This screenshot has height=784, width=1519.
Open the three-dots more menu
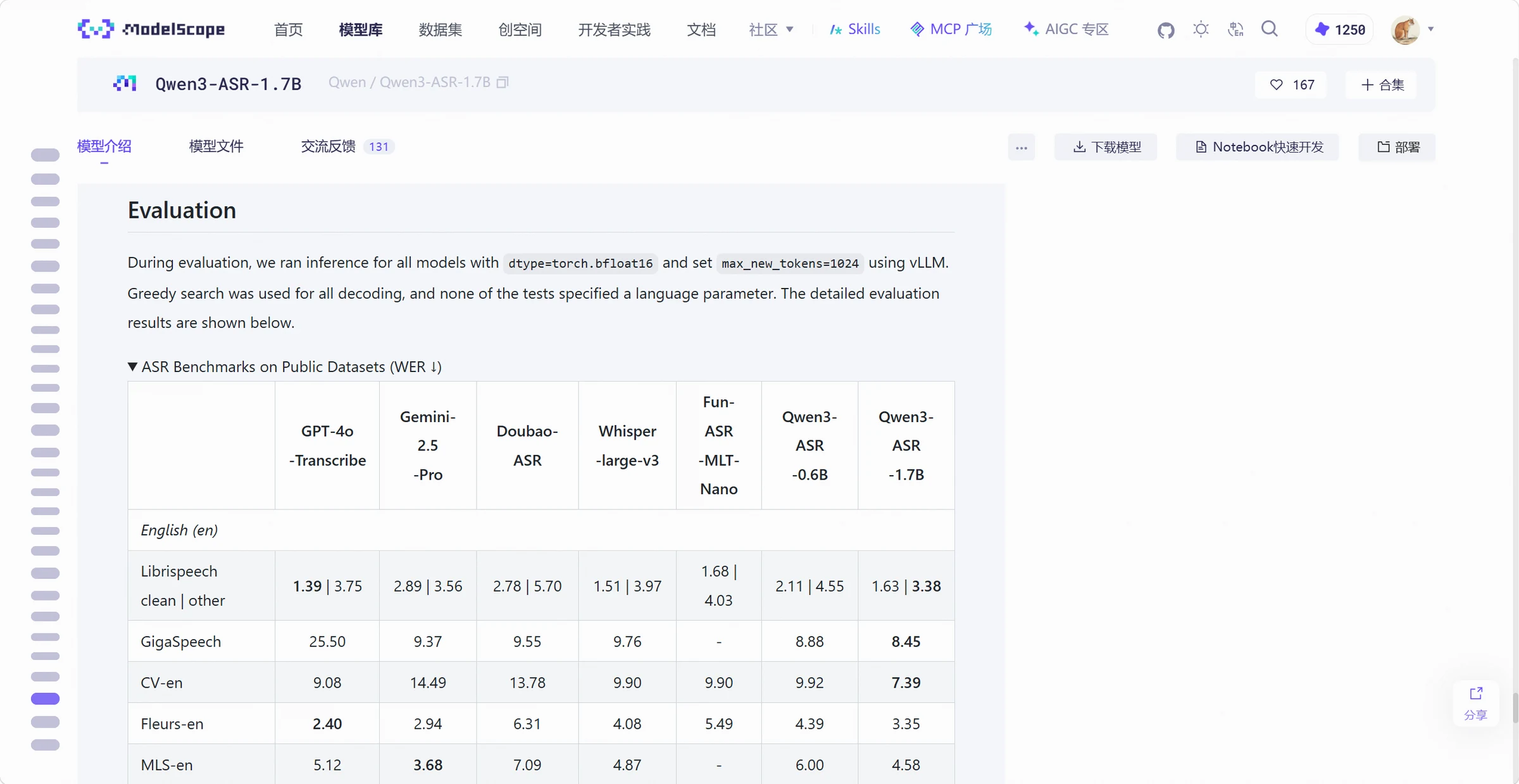click(x=1022, y=147)
